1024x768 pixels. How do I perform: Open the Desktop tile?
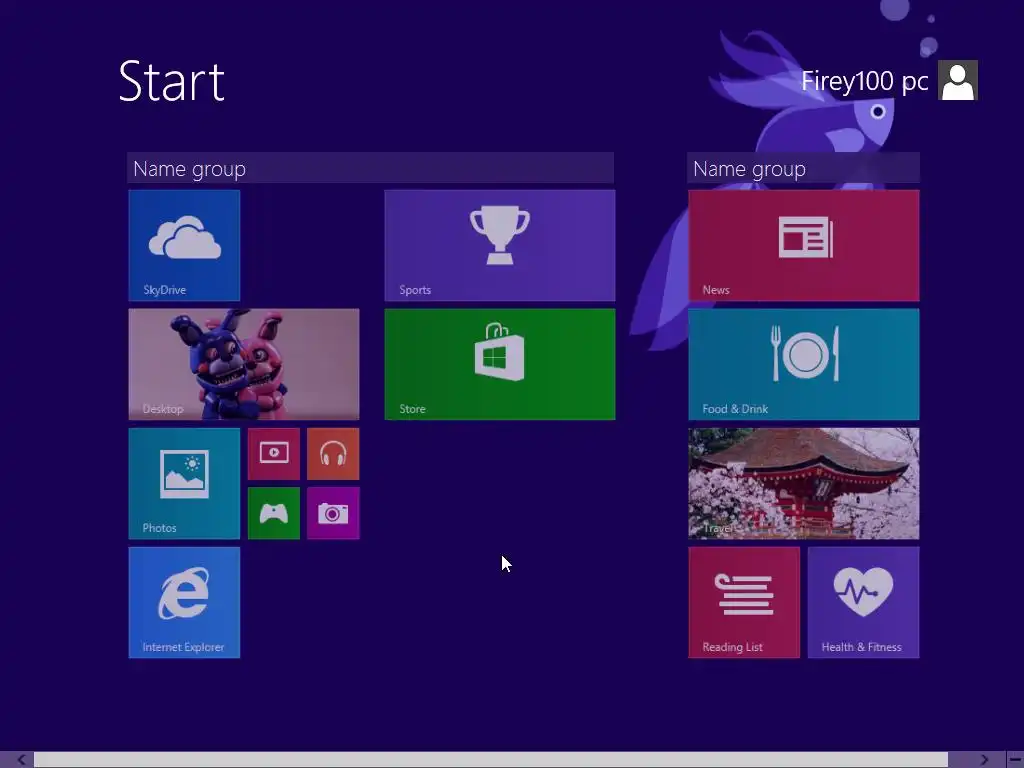(x=244, y=364)
